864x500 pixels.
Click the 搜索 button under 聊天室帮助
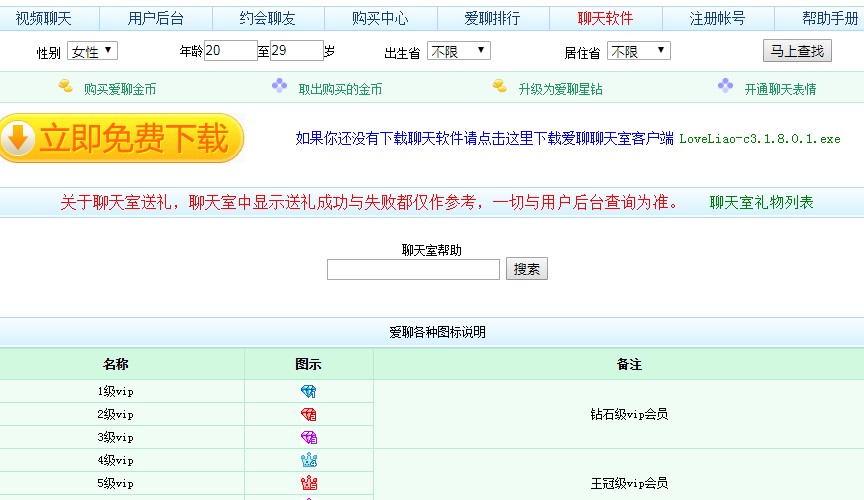[527, 269]
